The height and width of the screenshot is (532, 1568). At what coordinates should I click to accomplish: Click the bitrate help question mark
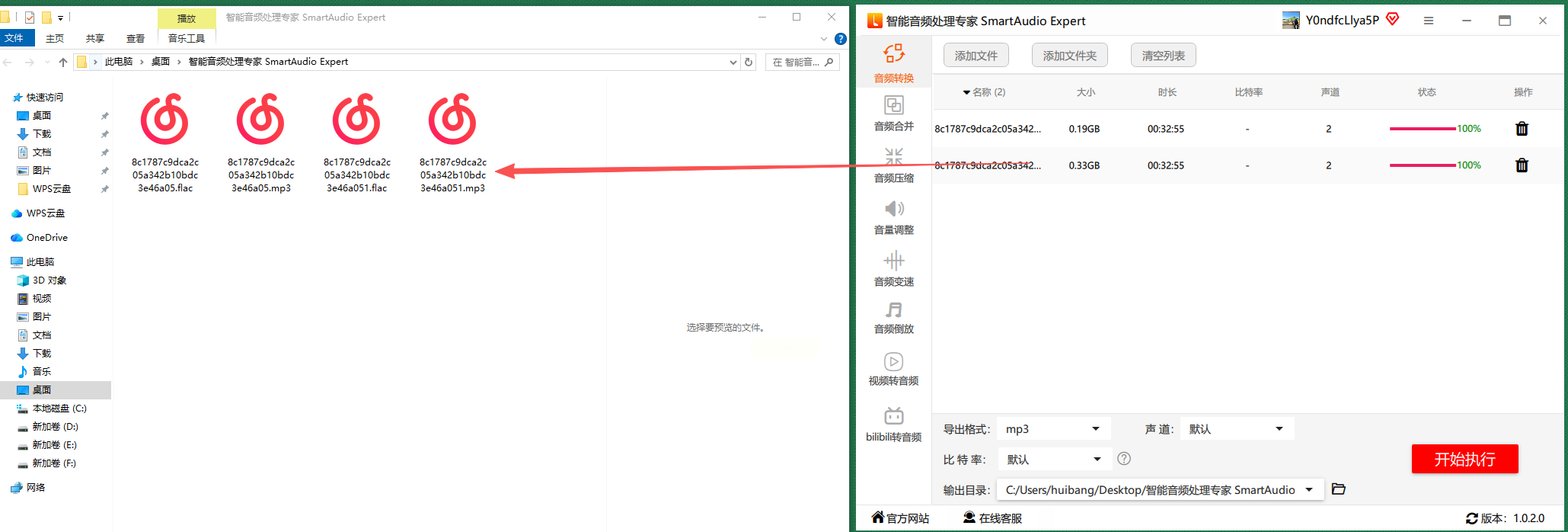(x=1124, y=459)
